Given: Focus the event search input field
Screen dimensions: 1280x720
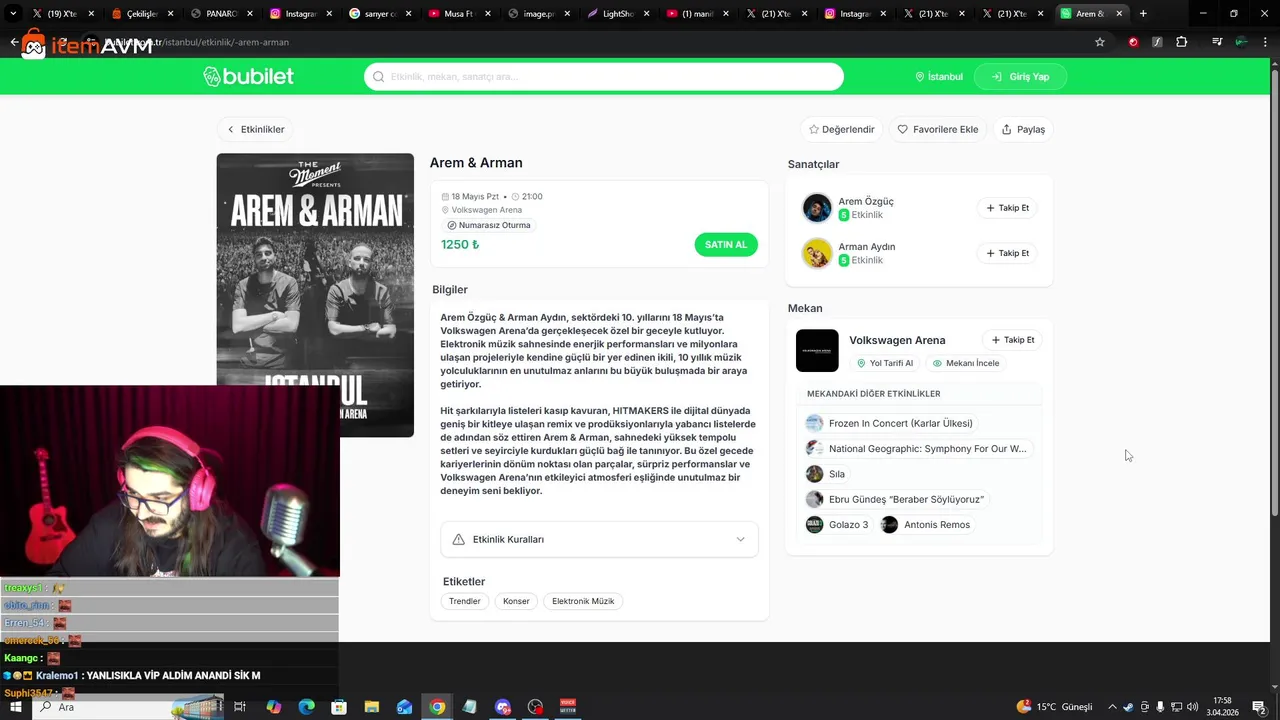Looking at the screenshot, I should coord(604,77).
